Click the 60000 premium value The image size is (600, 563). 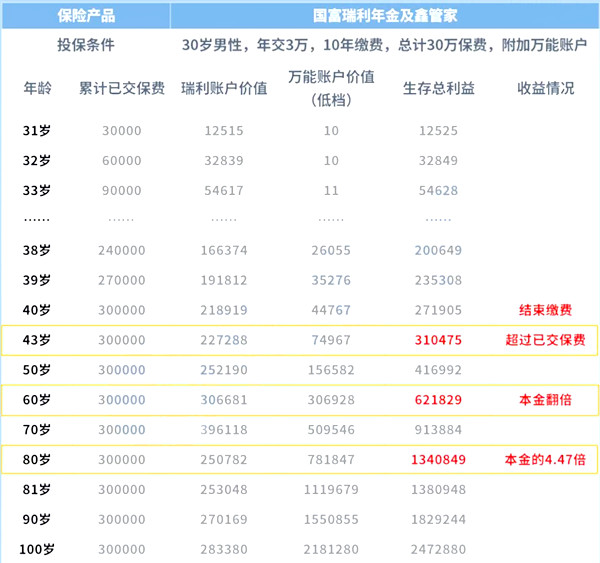click(122, 161)
